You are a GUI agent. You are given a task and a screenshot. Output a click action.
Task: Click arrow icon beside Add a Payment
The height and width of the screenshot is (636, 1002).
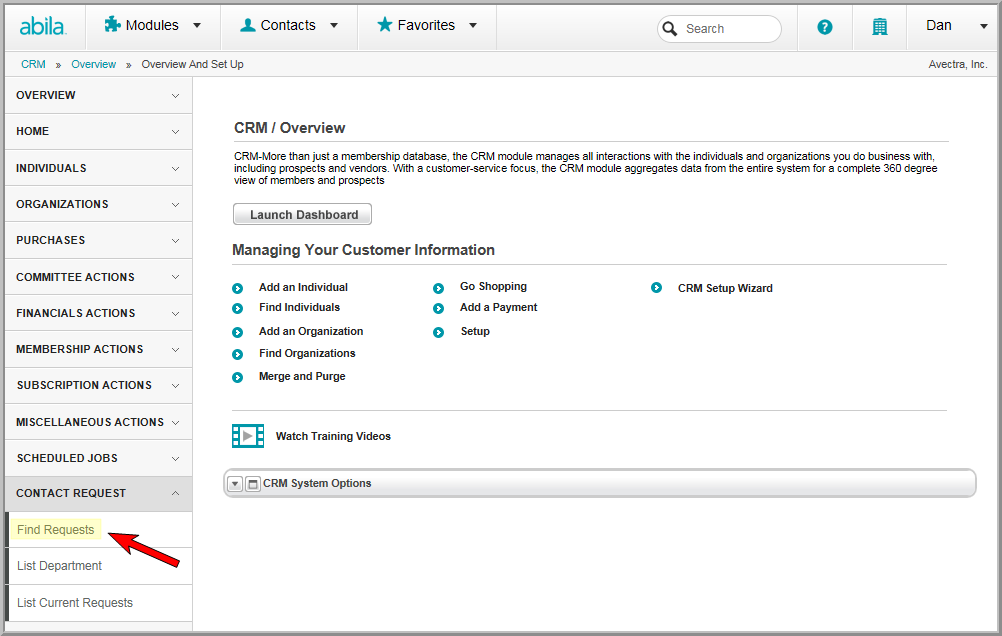pos(438,309)
